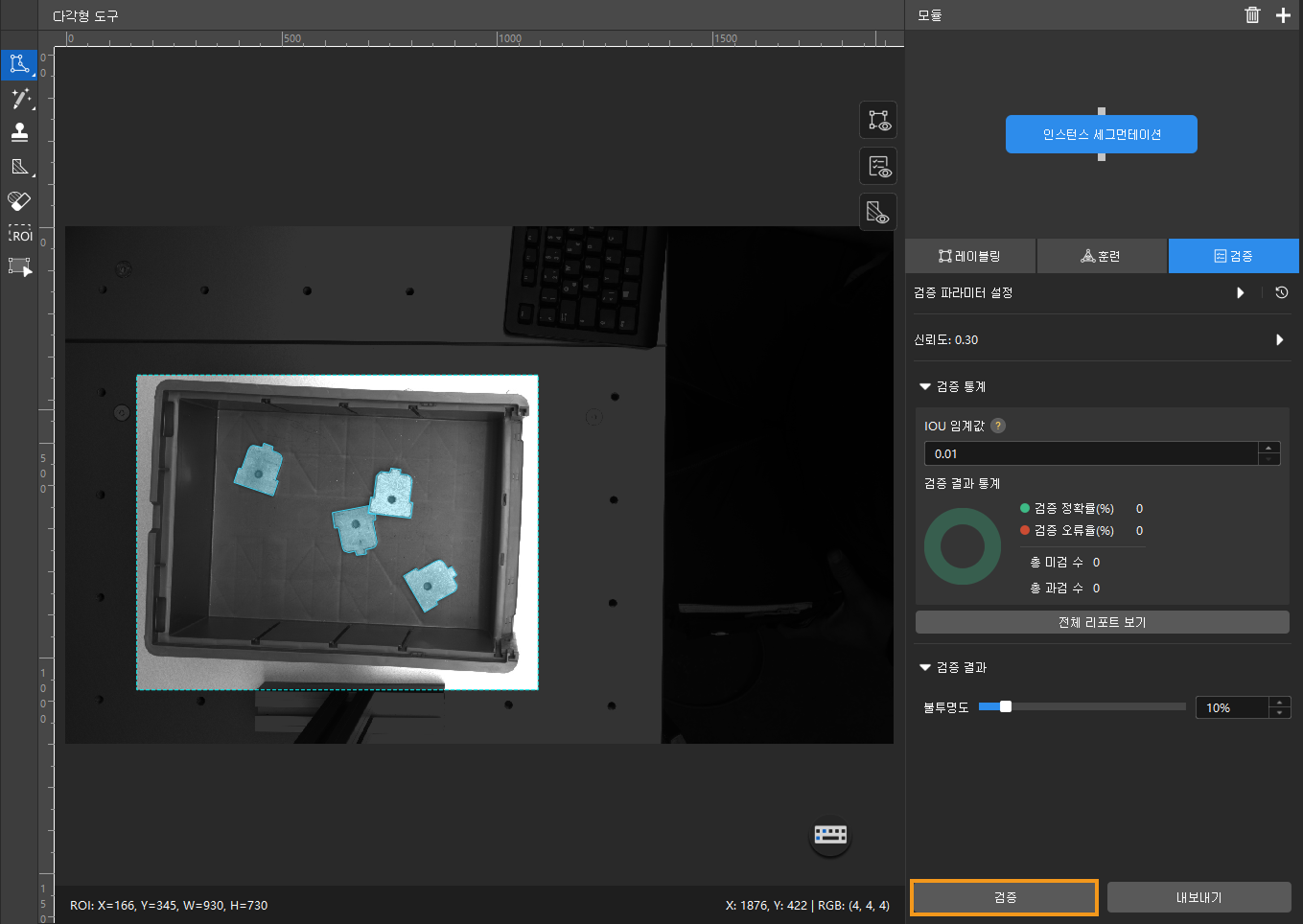Select the stamp template tool
The height and width of the screenshot is (924, 1303).
point(19,132)
